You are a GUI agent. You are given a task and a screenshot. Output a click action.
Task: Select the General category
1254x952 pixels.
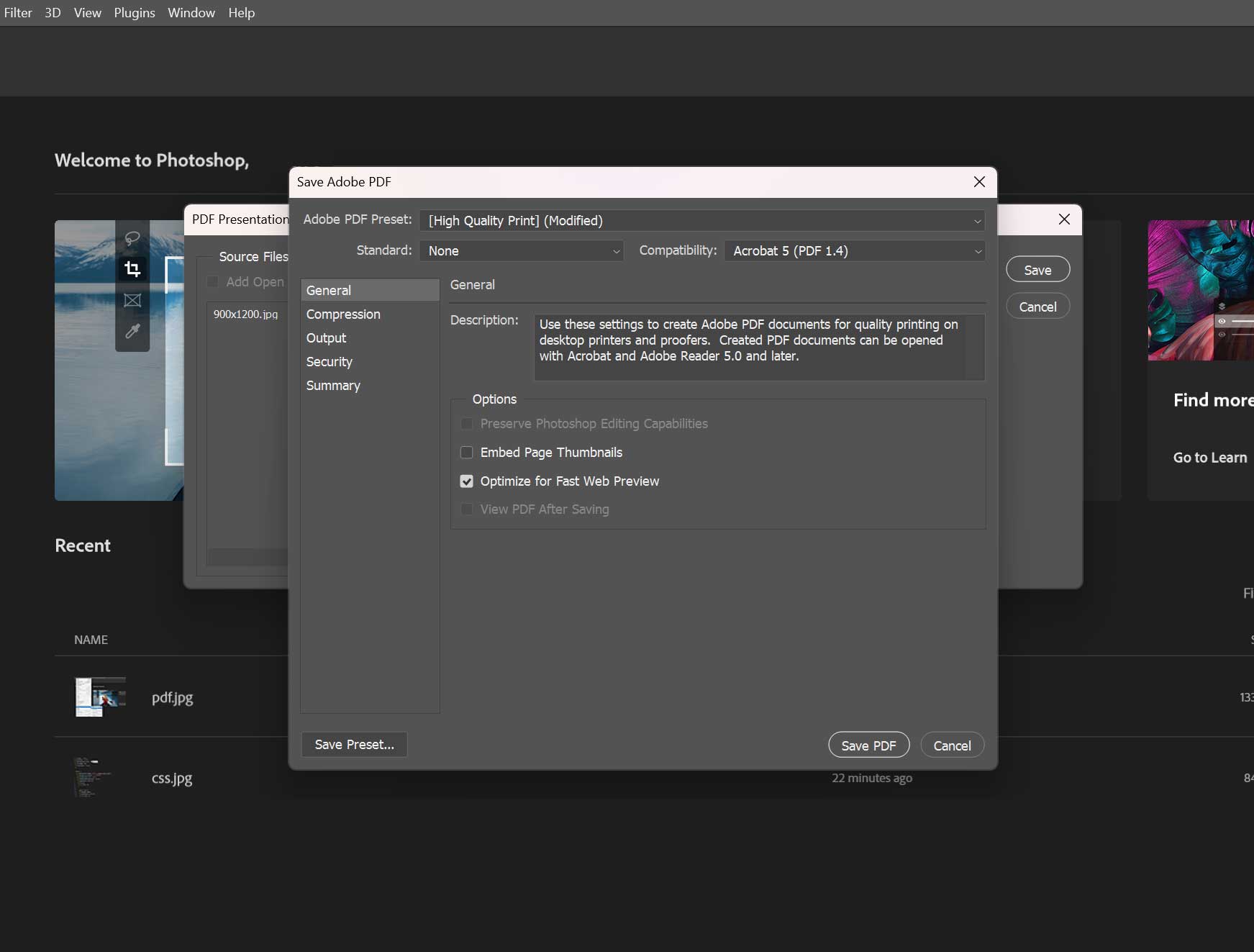370,291
